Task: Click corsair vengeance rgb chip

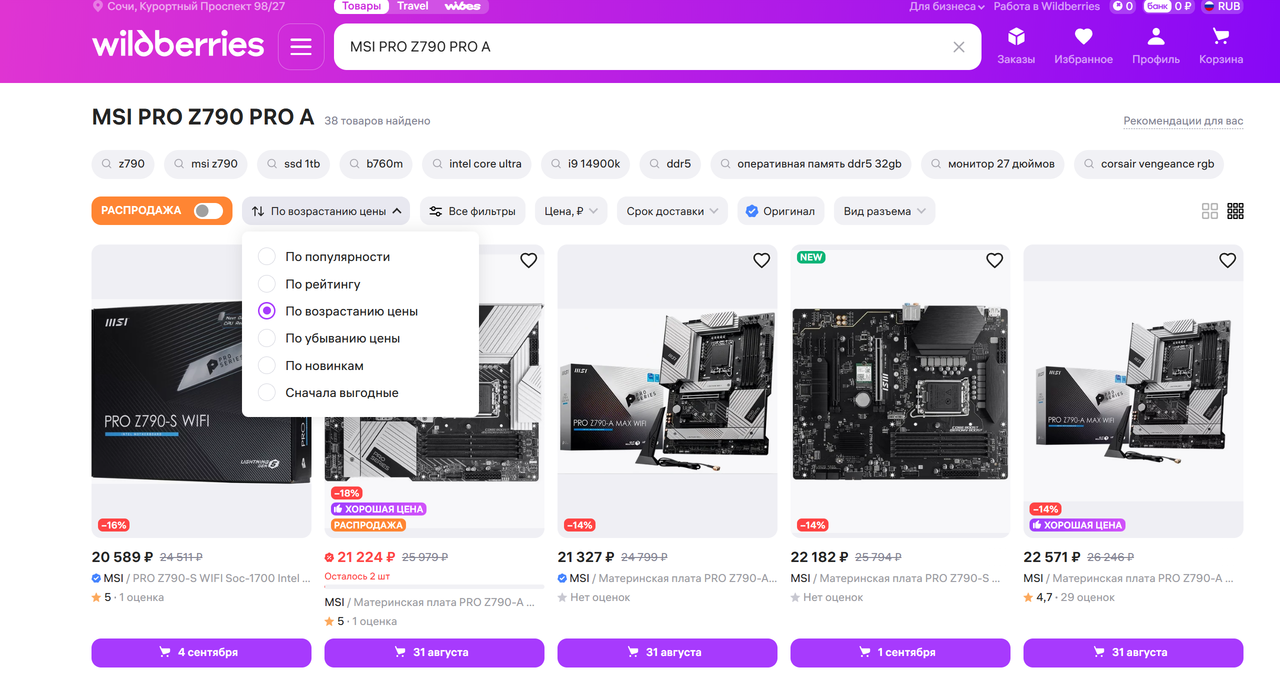Action: [1149, 164]
